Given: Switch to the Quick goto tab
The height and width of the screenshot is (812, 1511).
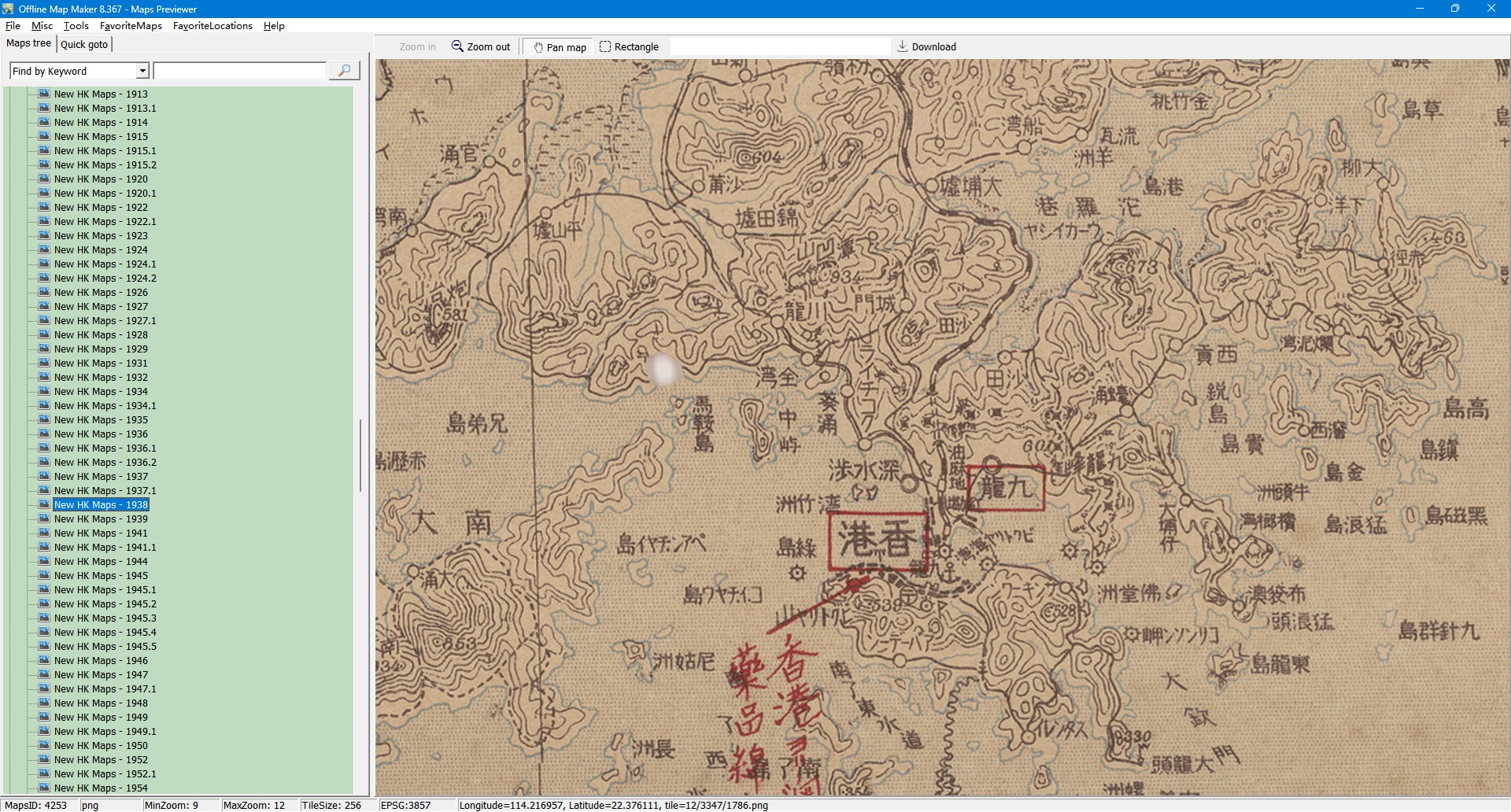Looking at the screenshot, I should click(x=84, y=44).
